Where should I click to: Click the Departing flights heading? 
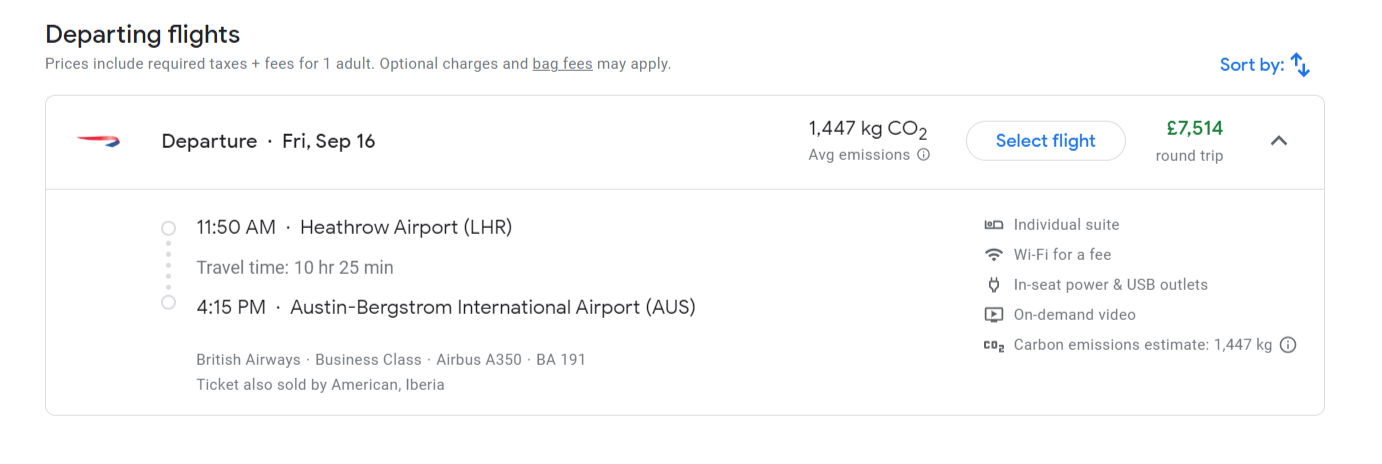tap(143, 34)
